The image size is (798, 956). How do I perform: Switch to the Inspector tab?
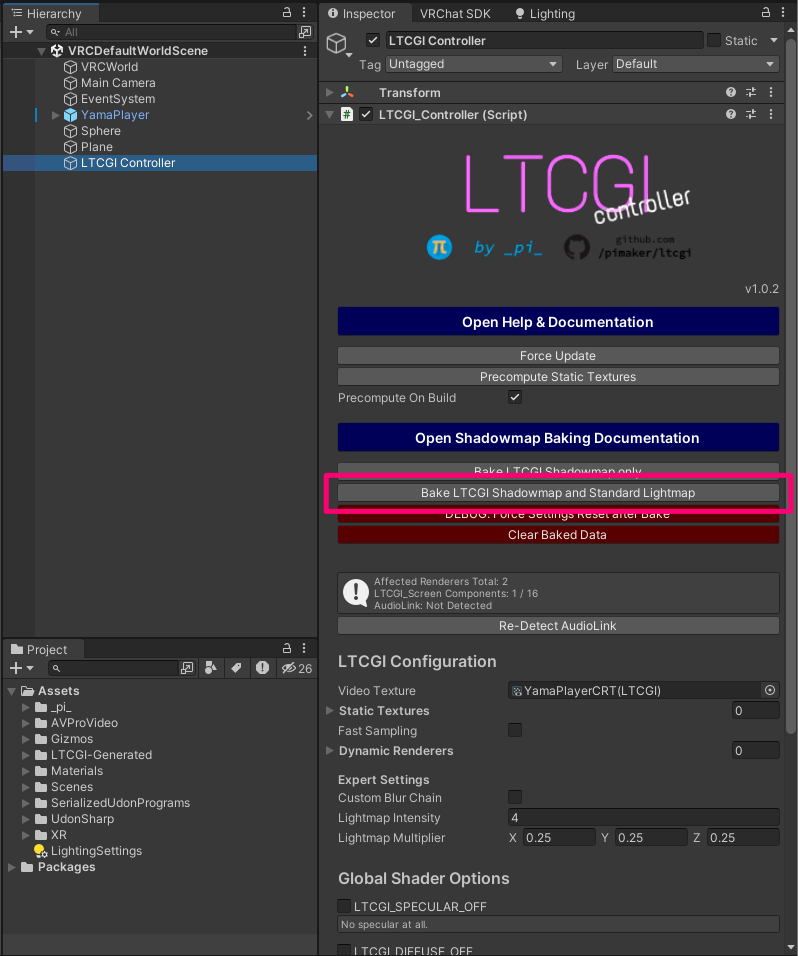click(x=362, y=13)
